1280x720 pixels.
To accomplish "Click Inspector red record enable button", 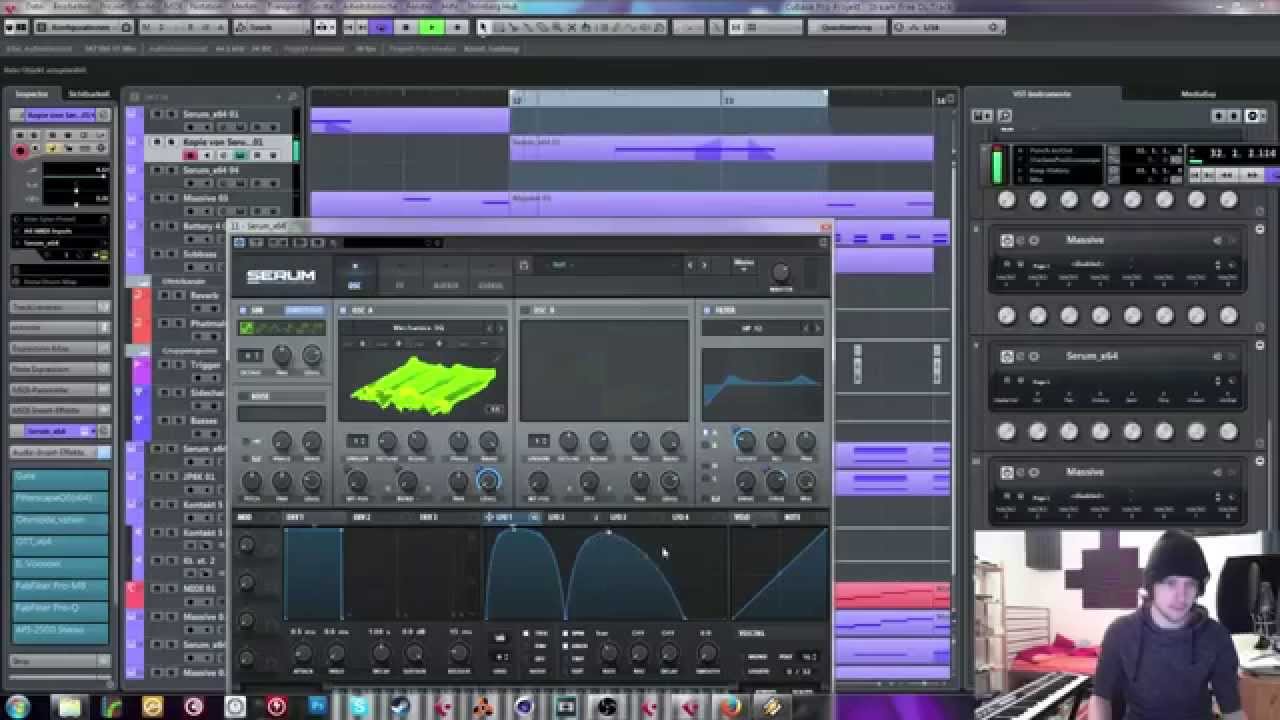I will pyautogui.click(x=20, y=151).
